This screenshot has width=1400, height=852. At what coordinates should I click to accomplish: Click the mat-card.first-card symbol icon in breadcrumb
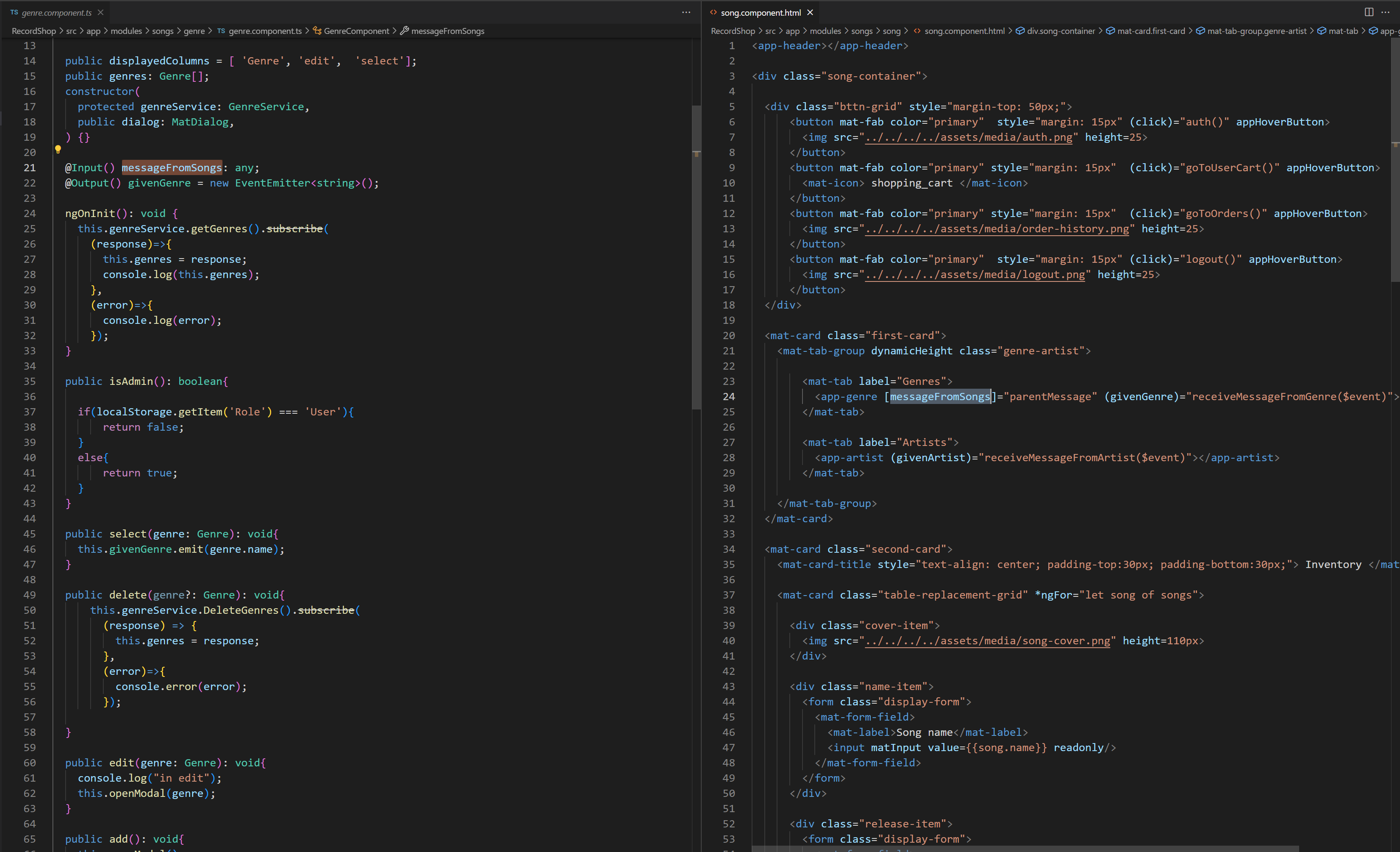click(x=1110, y=31)
